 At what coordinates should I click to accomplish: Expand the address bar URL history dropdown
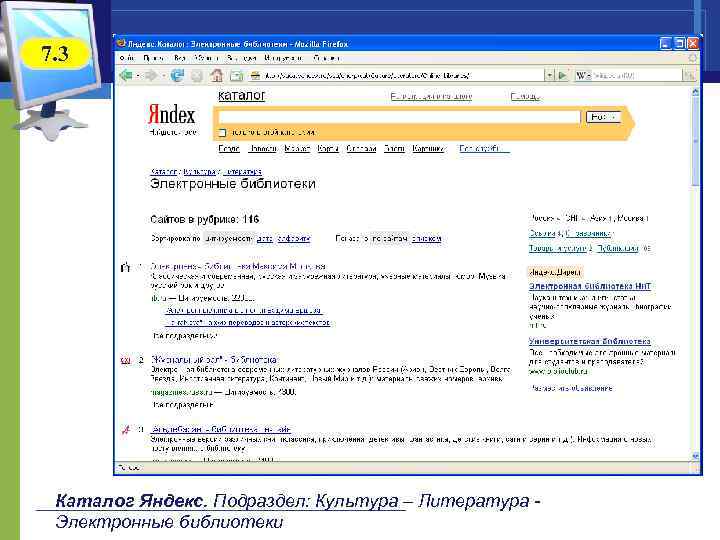click(x=549, y=75)
